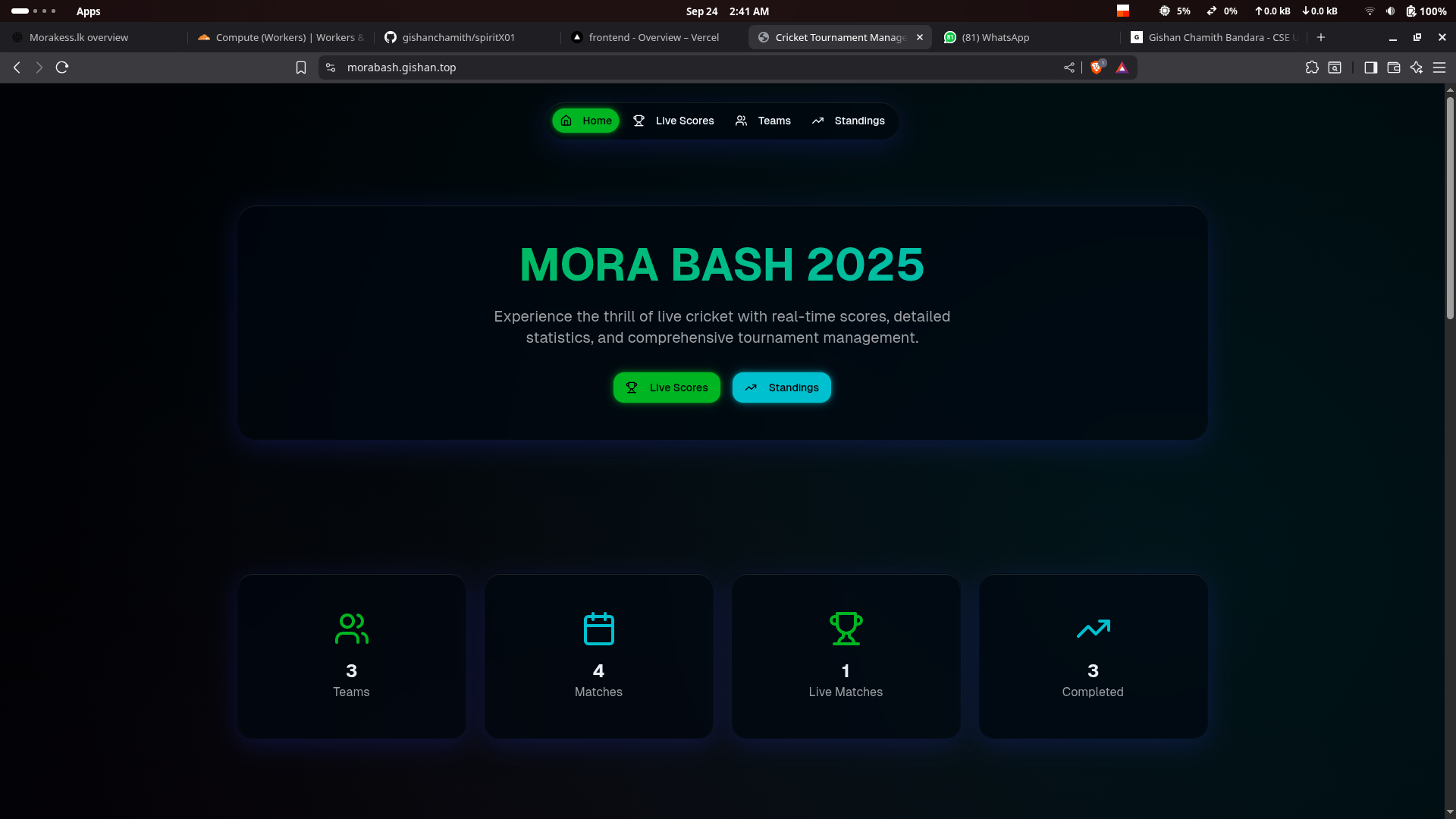Open the Leo AI assistant
This screenshot has height=819, width=1456.
tap(1417, 67)
